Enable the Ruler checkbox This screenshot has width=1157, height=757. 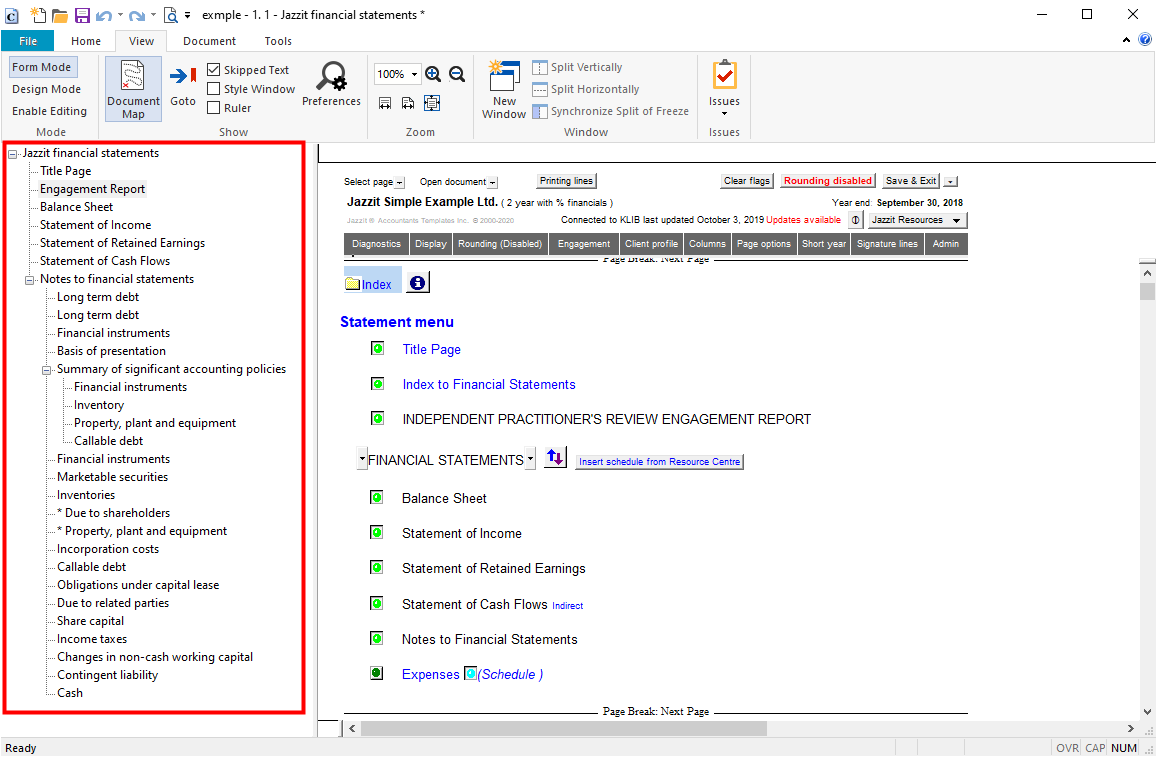(x=214, y=108)
